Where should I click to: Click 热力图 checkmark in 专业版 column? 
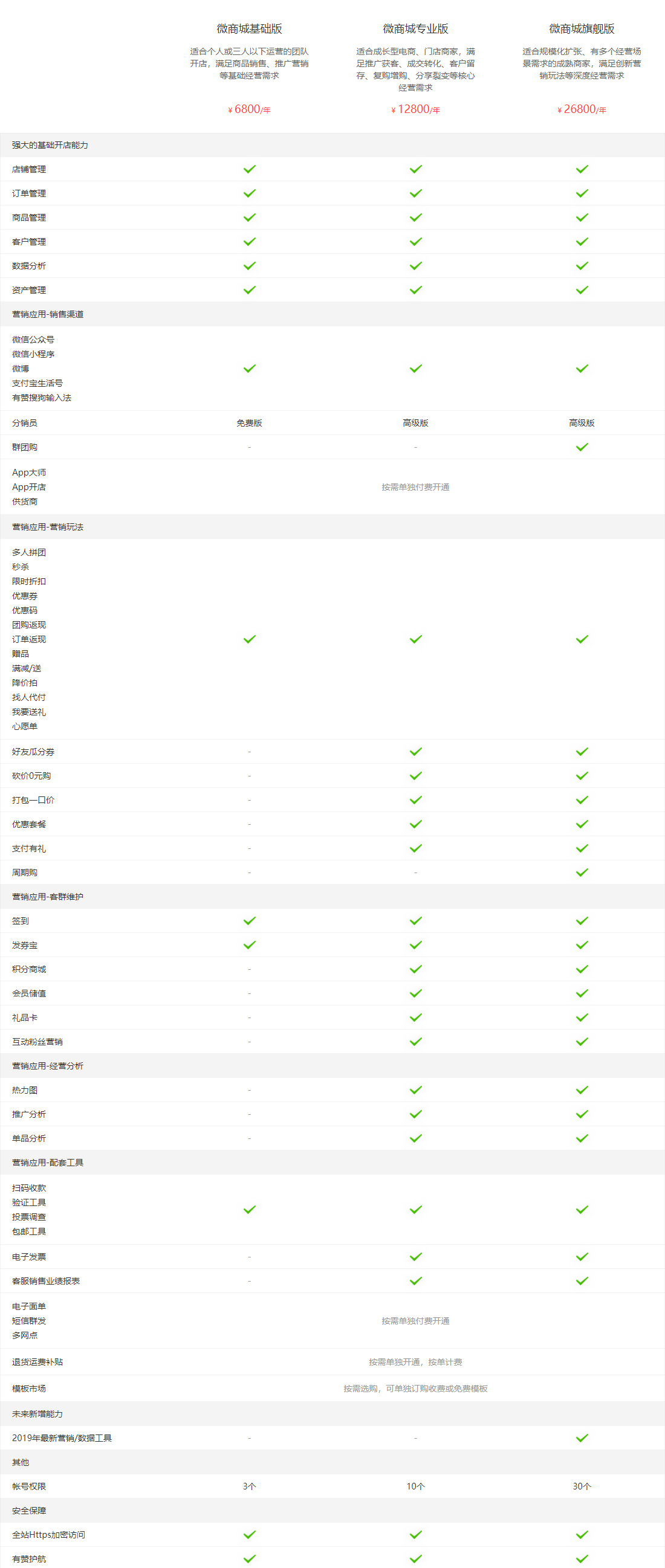pos(416,1090)
